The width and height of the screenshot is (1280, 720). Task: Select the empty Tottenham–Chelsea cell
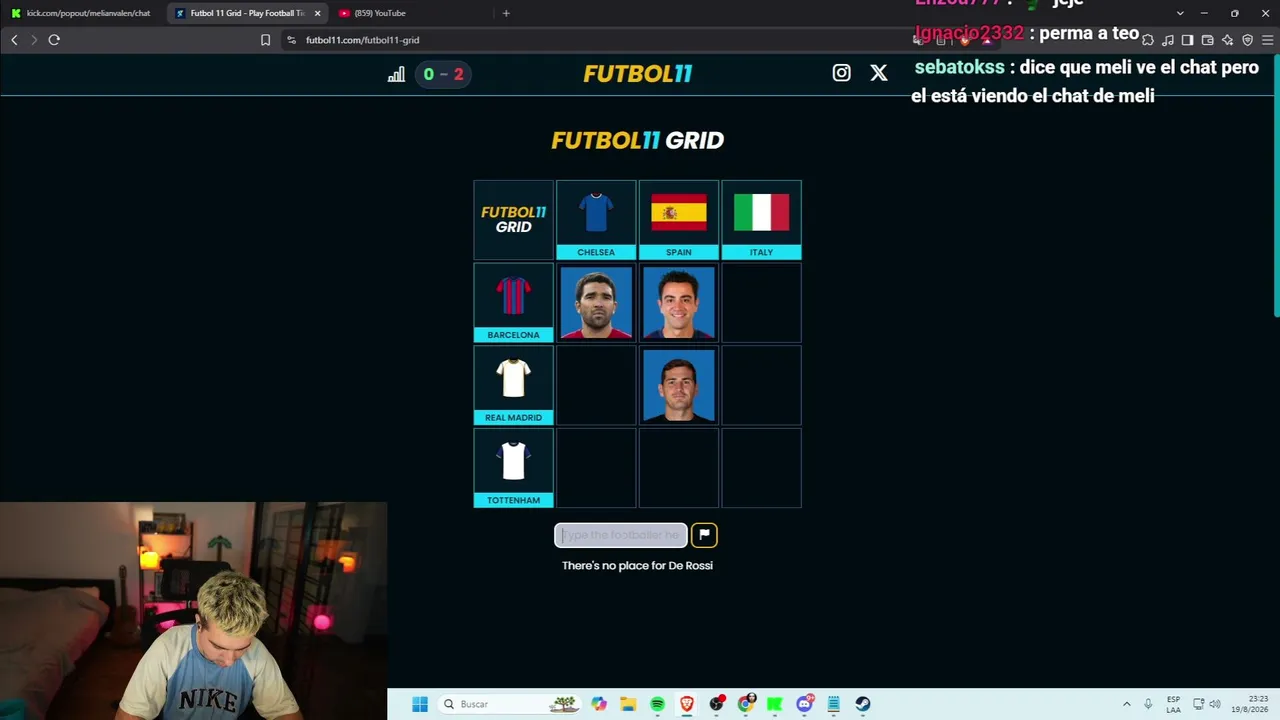[596, 468]
